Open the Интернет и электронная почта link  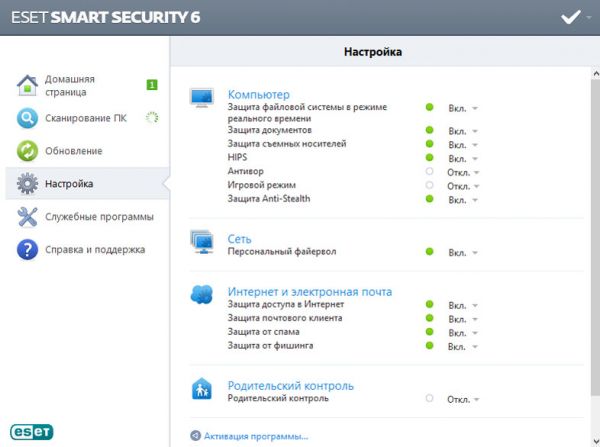point(310,292)
